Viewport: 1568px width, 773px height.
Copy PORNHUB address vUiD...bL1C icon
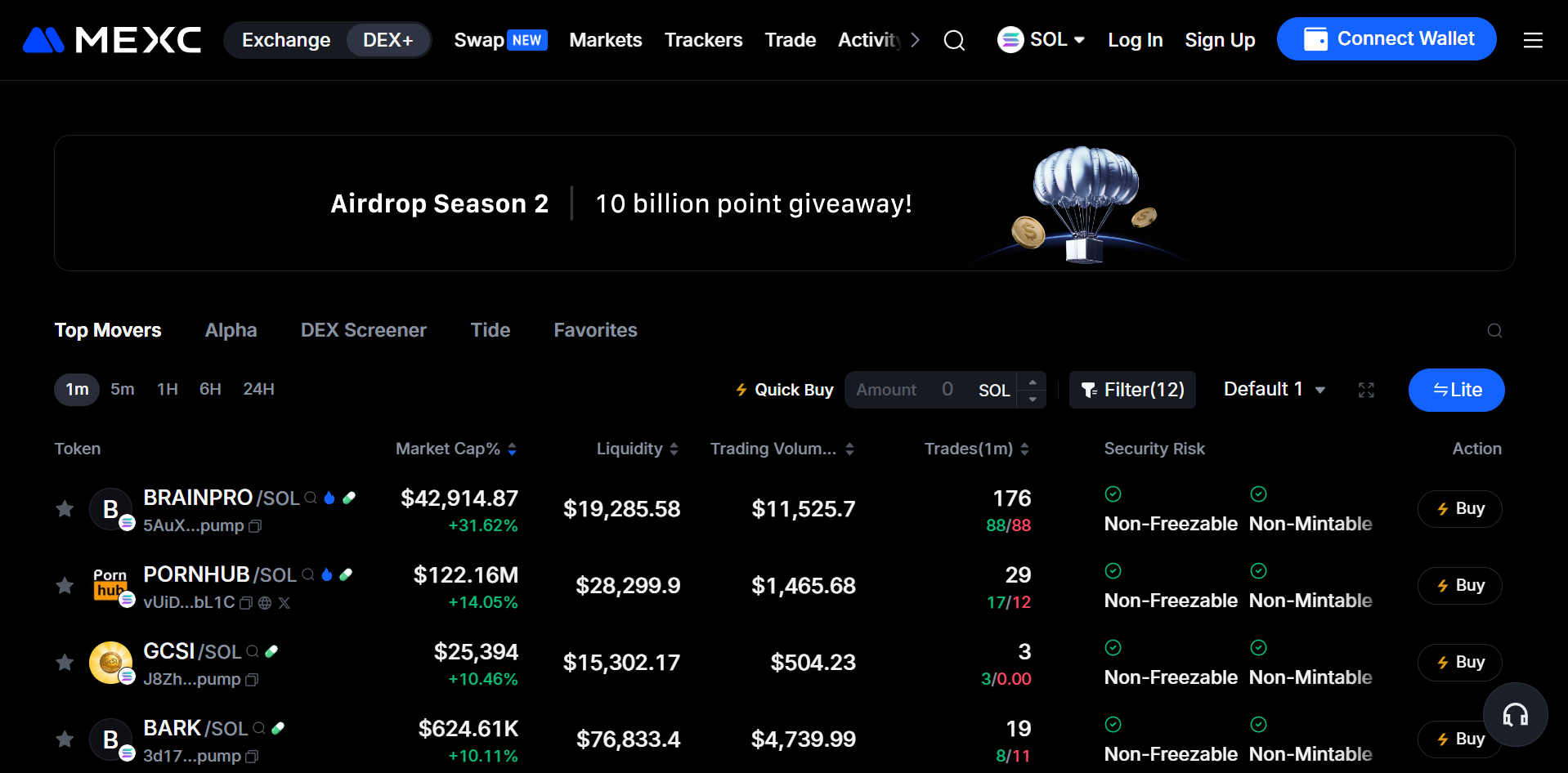point(245,603)
